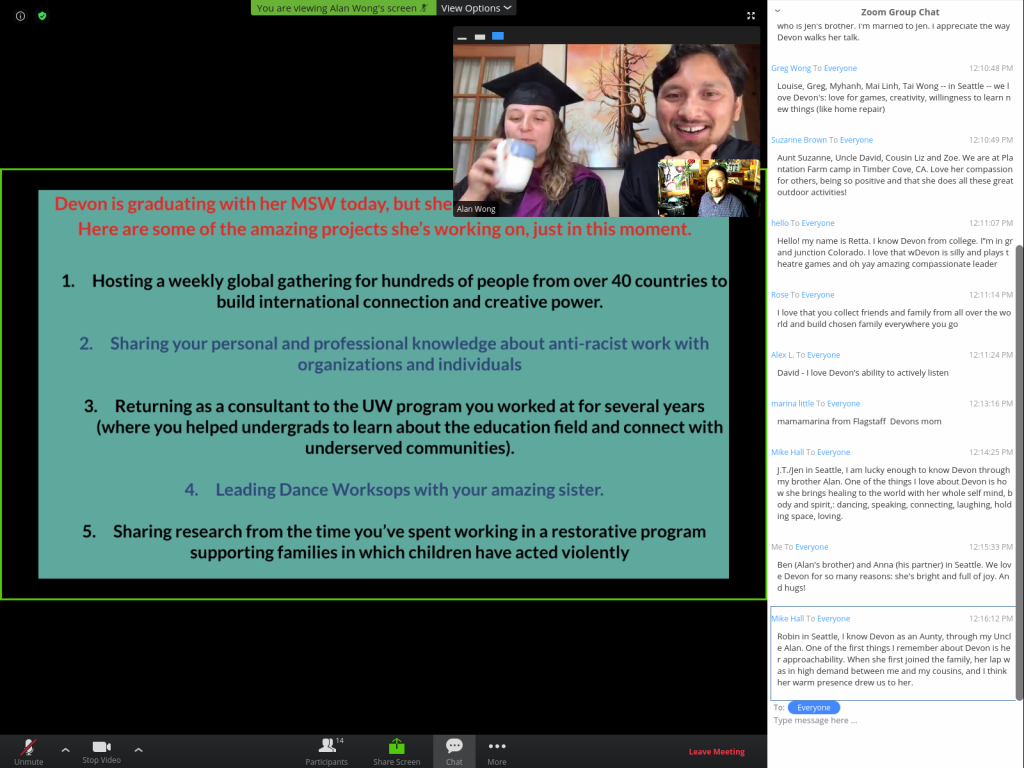Open the More options menu

497,750
